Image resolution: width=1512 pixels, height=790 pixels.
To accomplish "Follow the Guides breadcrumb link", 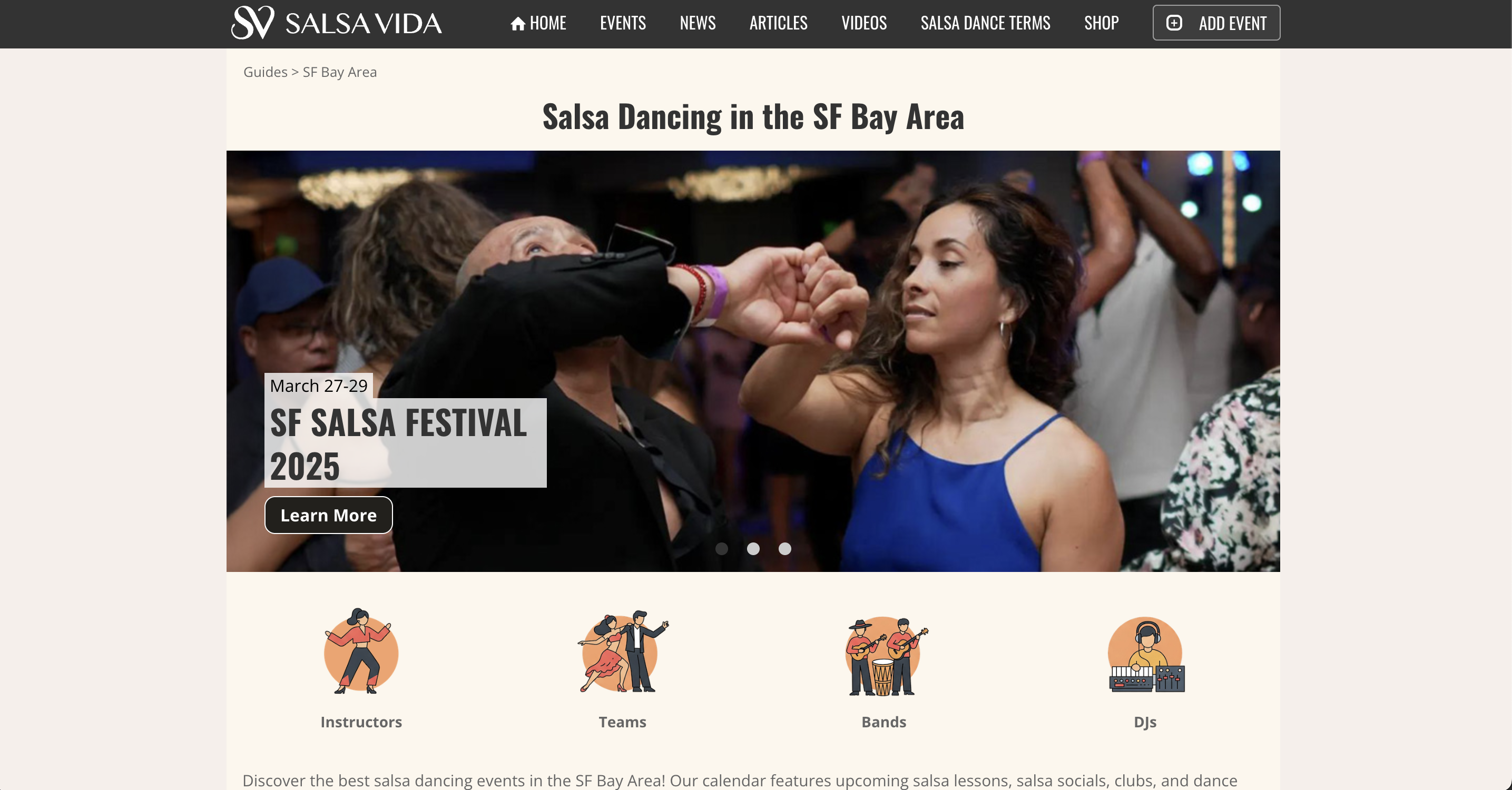I will pos(266,72).
